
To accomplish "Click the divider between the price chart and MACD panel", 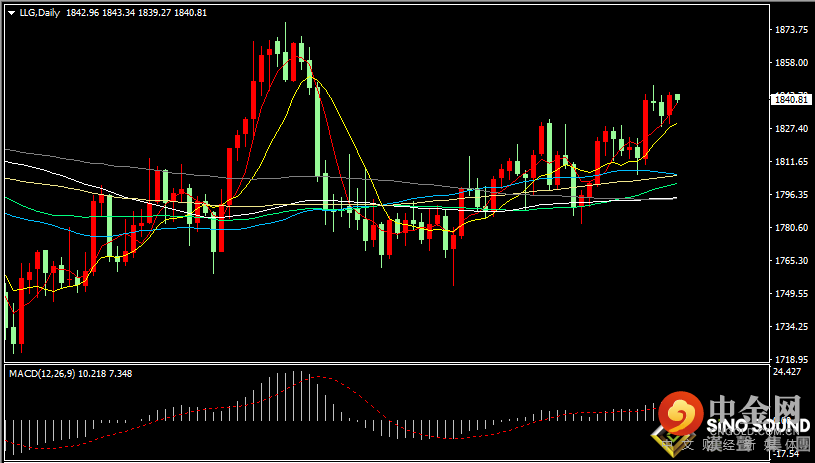I will pos(387,363).
